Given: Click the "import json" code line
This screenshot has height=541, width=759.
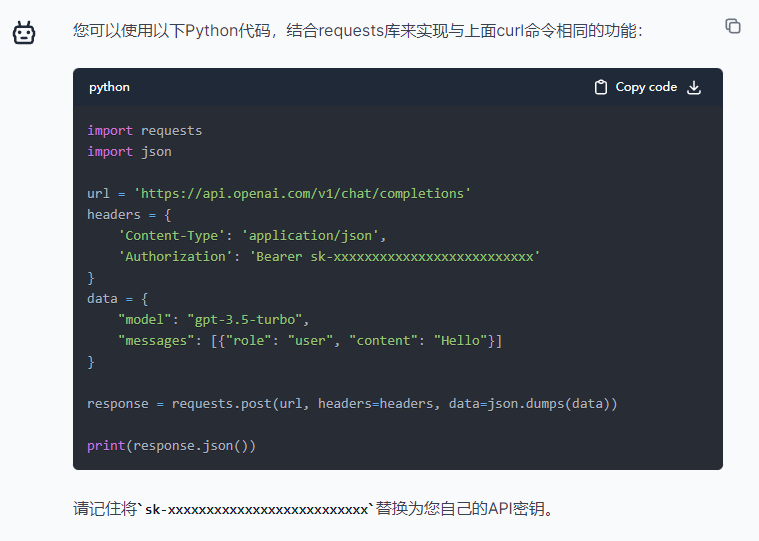Looking at the screenshot, I should [x=129, y=151].
